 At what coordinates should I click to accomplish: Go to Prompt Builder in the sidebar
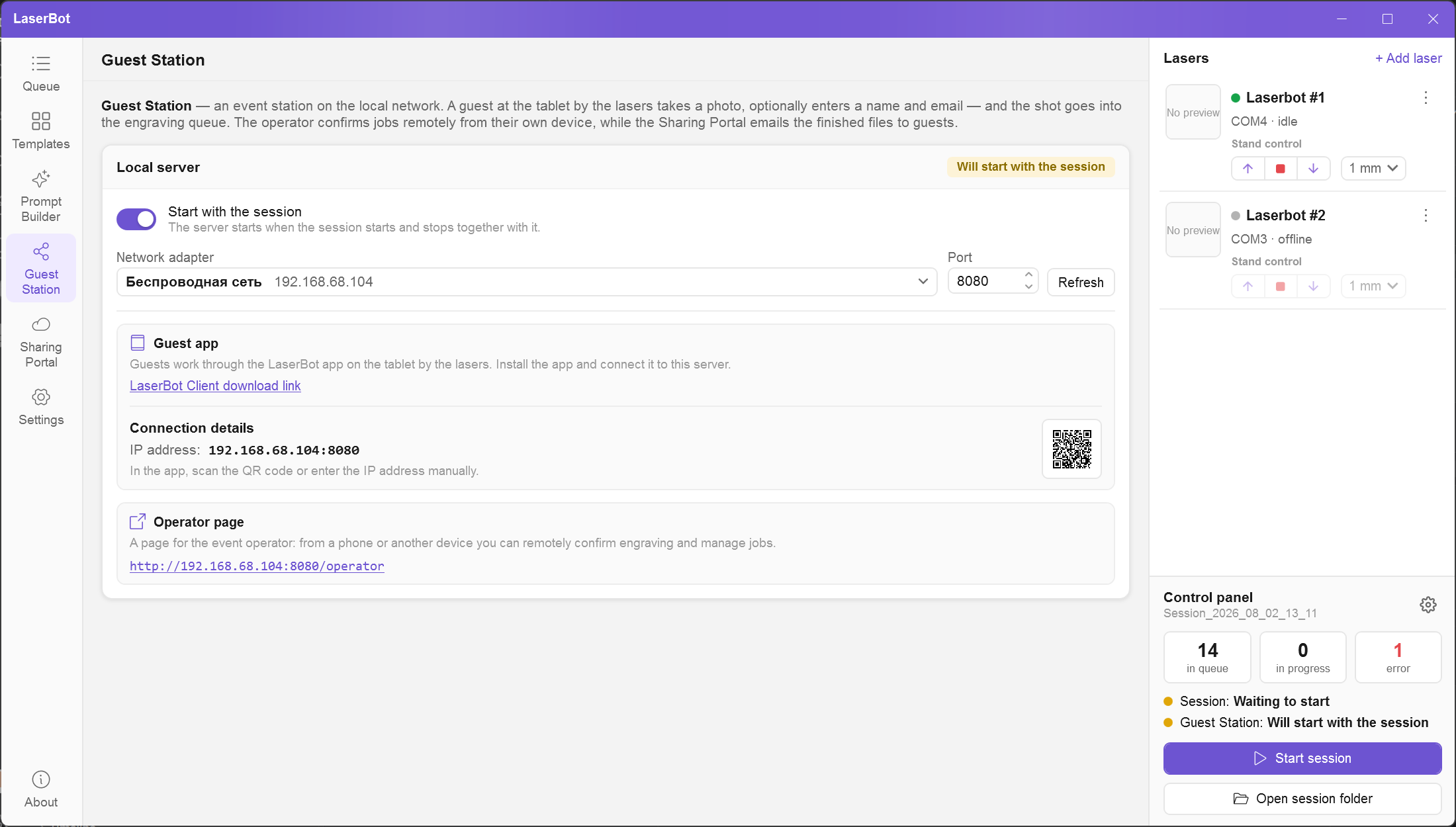click(x=41, y=196)
